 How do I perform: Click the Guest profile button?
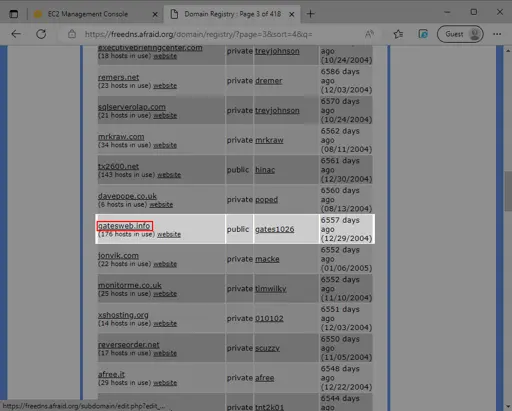460,34
